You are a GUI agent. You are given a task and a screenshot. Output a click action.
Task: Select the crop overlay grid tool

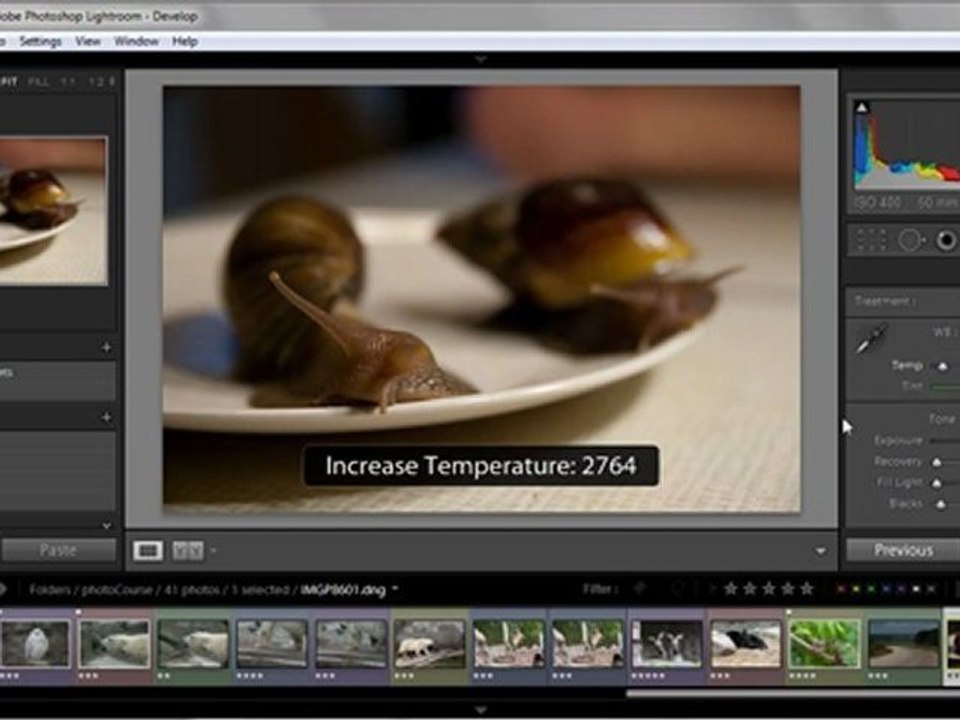(870, 240)
